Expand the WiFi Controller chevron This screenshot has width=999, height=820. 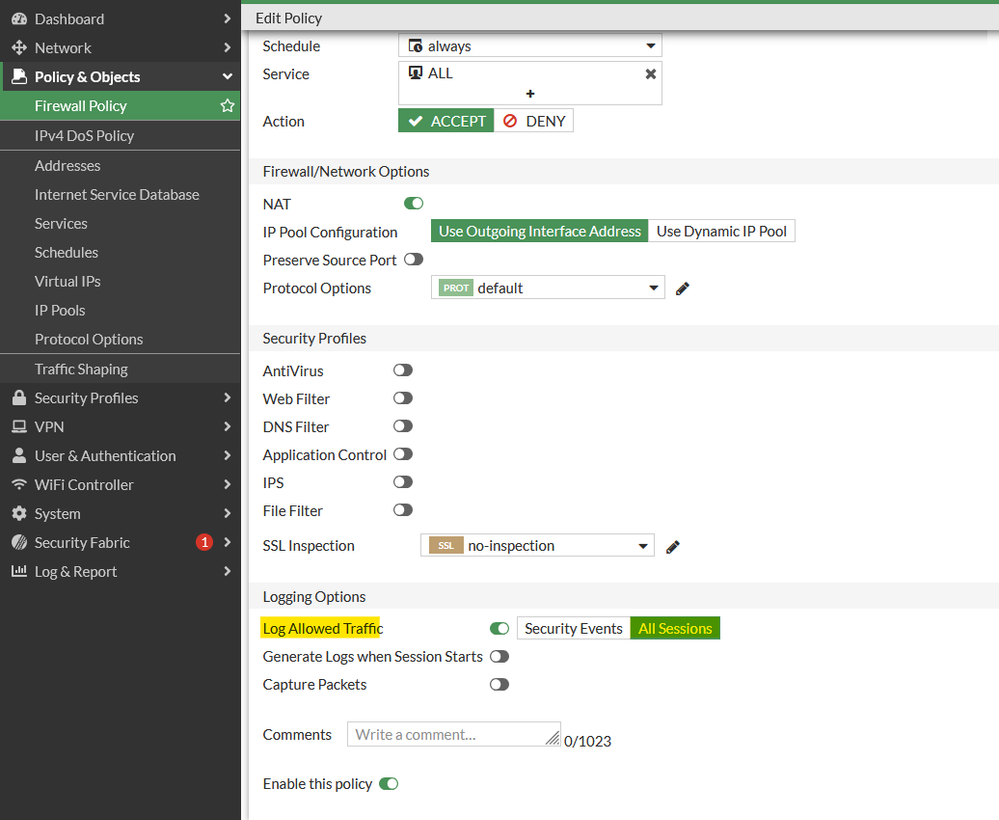pos(227,484)
